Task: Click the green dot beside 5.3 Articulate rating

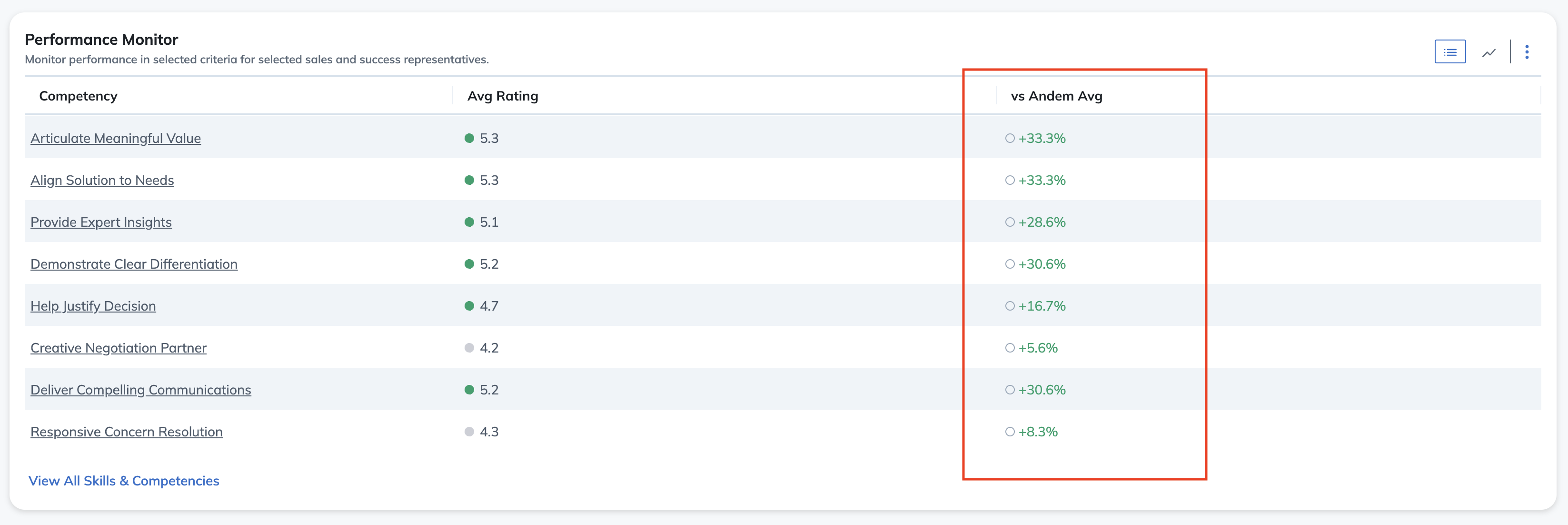Action: (469, 138)
